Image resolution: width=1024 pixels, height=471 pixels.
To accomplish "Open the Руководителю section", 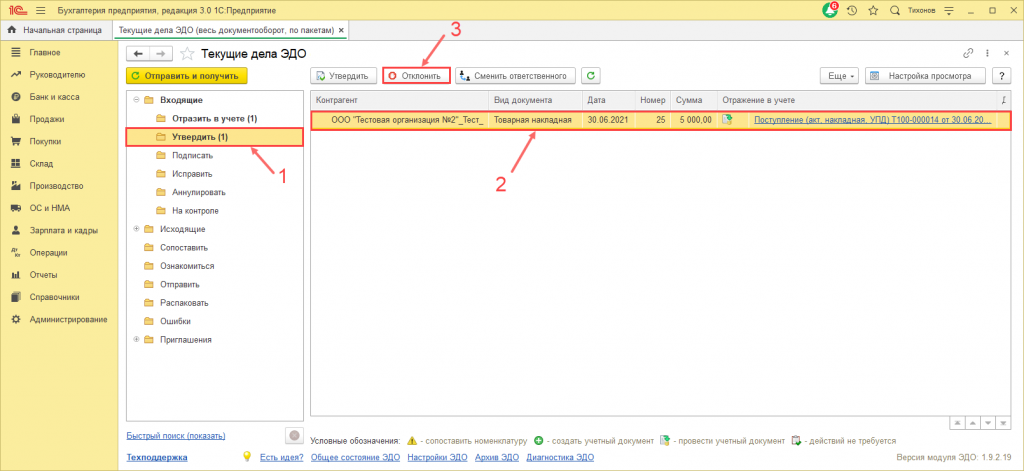I will (57, 74).
